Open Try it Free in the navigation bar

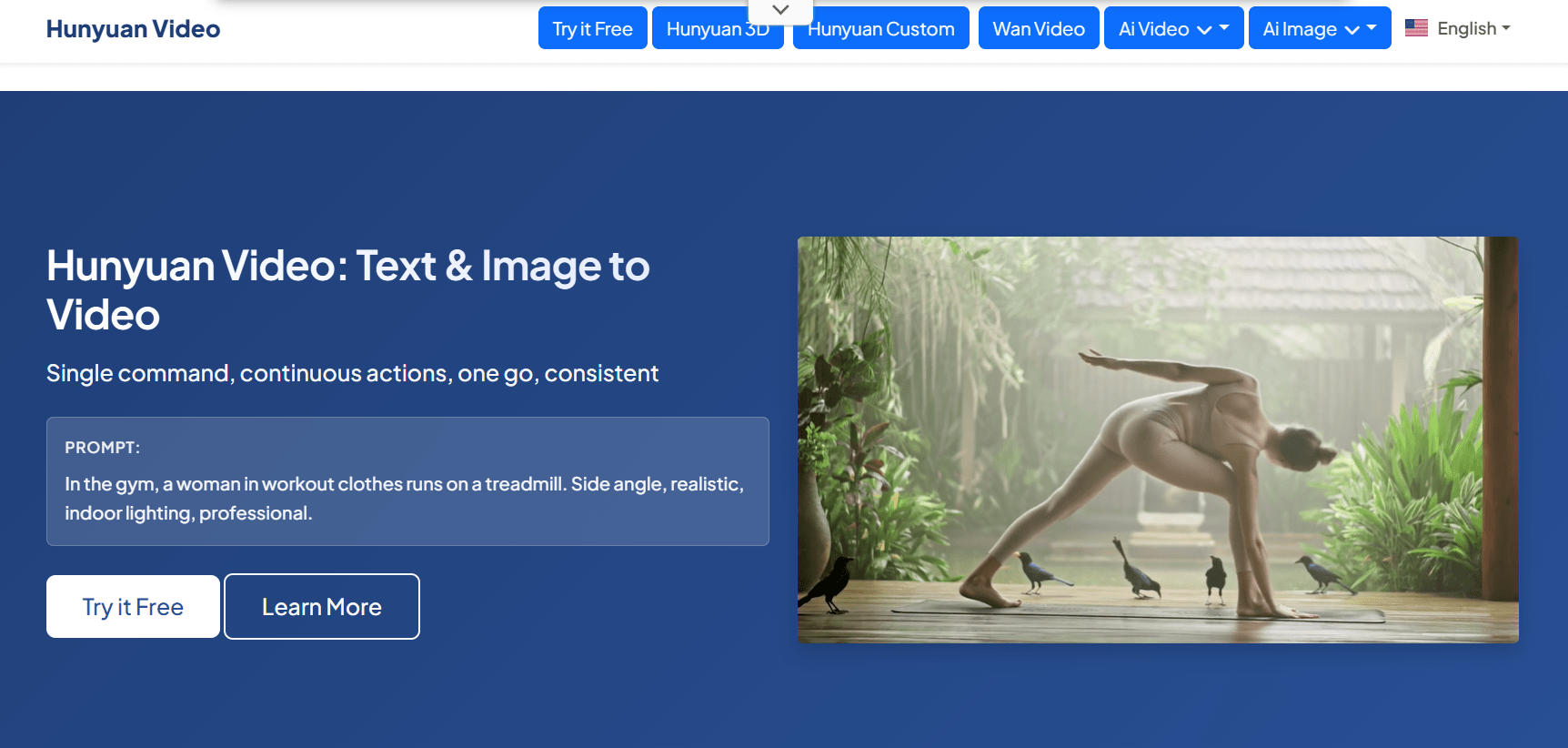coord(592,28)
